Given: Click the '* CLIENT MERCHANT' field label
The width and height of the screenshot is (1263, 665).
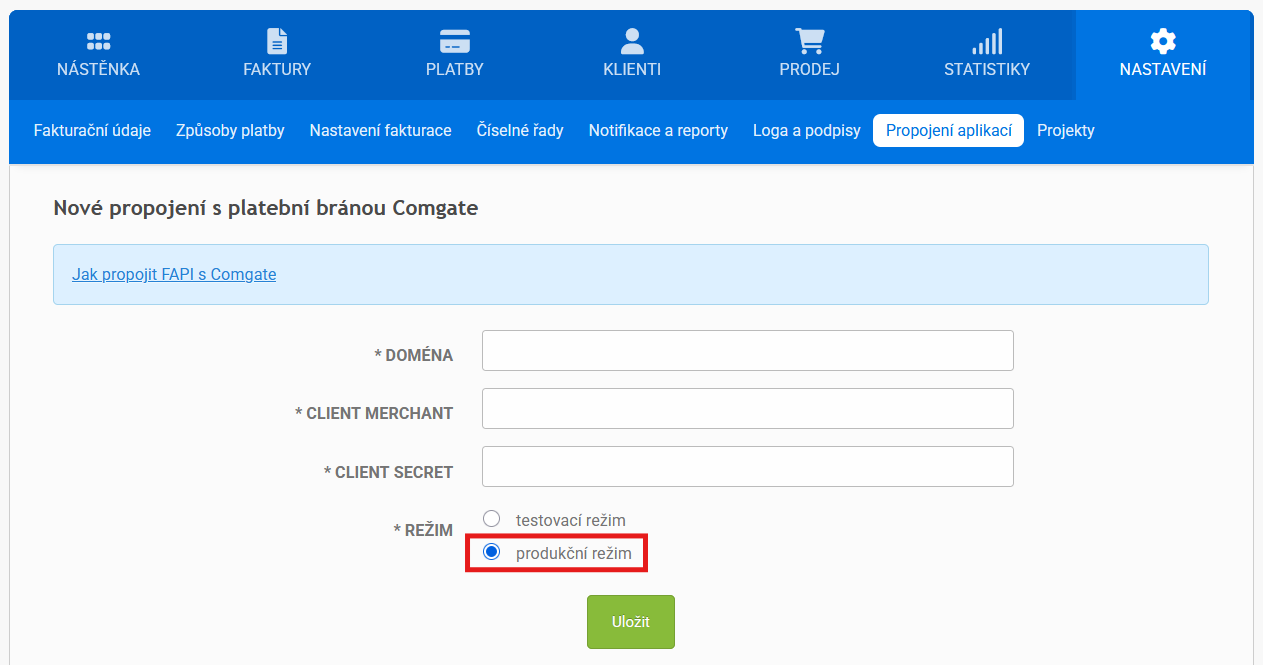Looking at the screenshot, I should point(374,413).
